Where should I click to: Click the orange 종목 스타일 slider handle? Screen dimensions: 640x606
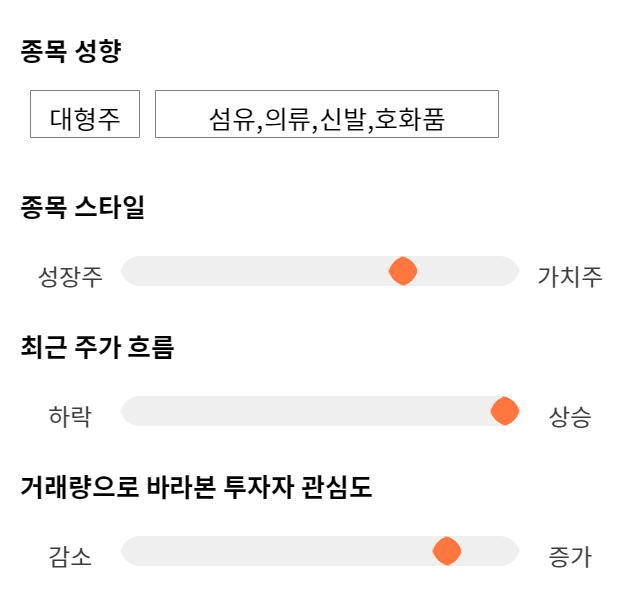[403, 271]
